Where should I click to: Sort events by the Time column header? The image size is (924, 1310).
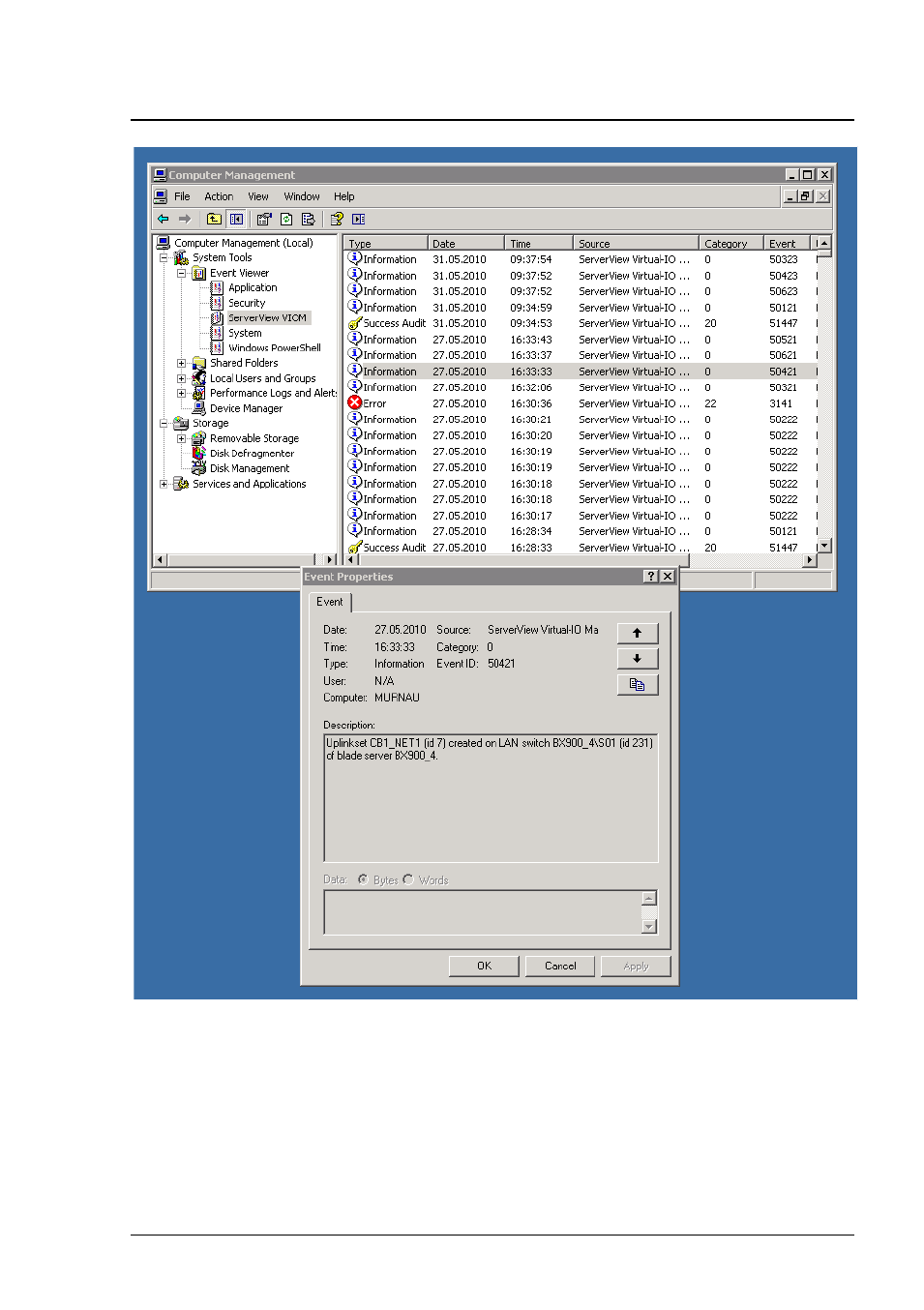point(538,244)
